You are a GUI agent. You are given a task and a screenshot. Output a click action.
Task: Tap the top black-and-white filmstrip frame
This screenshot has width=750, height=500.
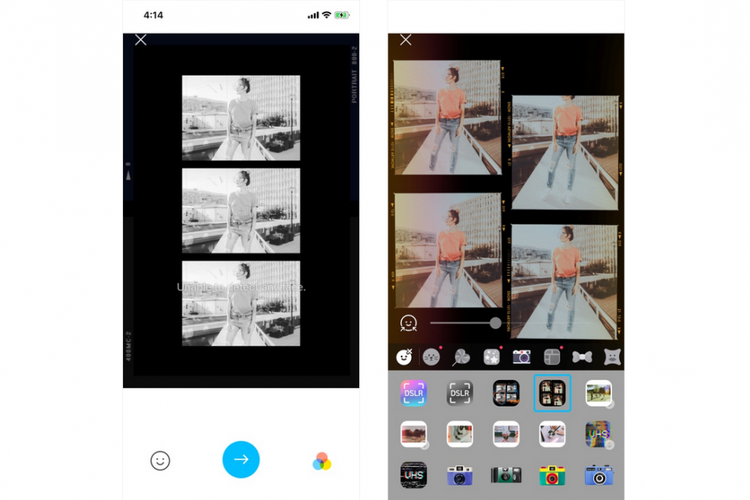(x=241, y=118)
